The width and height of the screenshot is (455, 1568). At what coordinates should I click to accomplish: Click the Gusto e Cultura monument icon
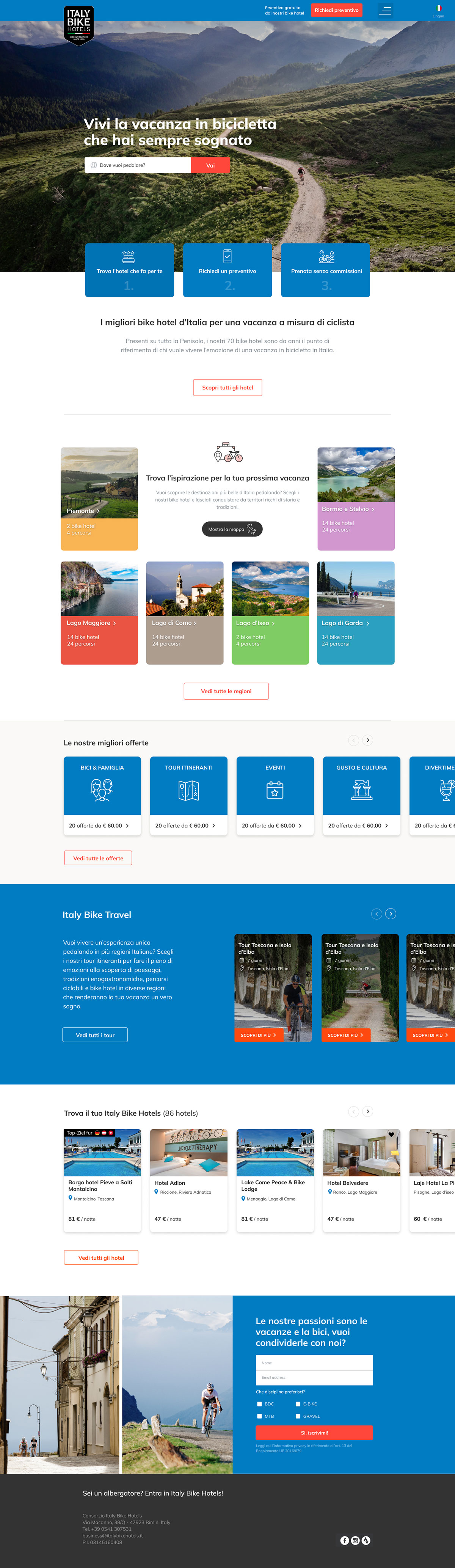click(x=362, y=790)
